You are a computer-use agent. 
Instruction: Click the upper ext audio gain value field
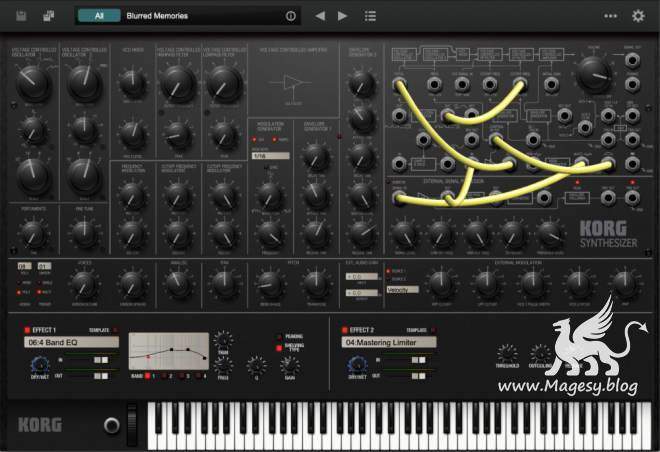tap(362, 277)
